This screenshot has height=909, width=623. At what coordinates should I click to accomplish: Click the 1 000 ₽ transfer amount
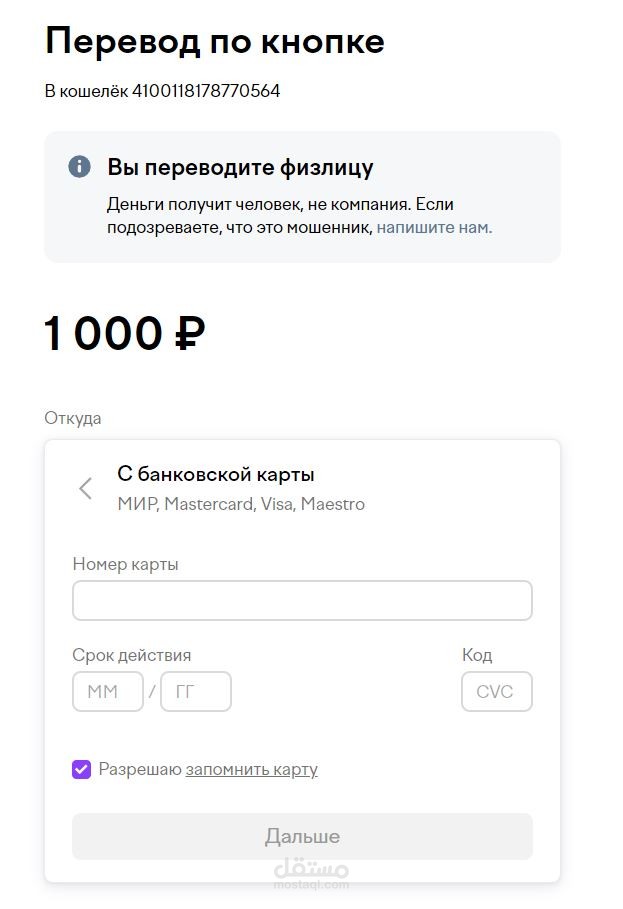(124, 334)
